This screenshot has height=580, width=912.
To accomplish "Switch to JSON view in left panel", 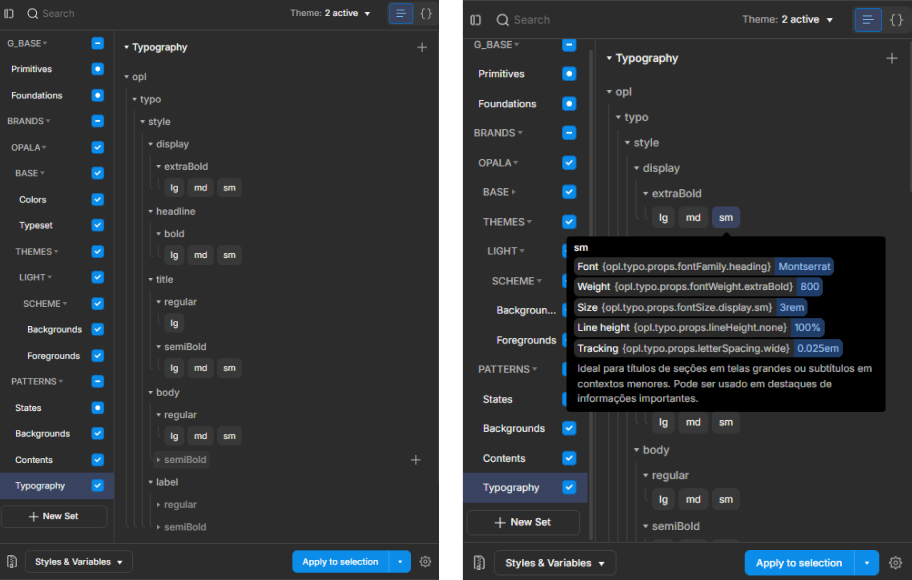I will tap(426, 14).
